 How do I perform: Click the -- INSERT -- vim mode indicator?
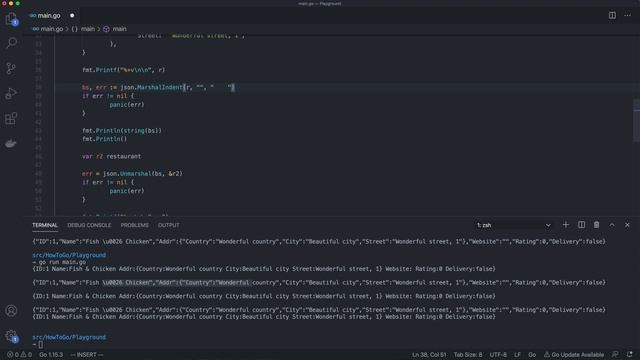(87, 355)
